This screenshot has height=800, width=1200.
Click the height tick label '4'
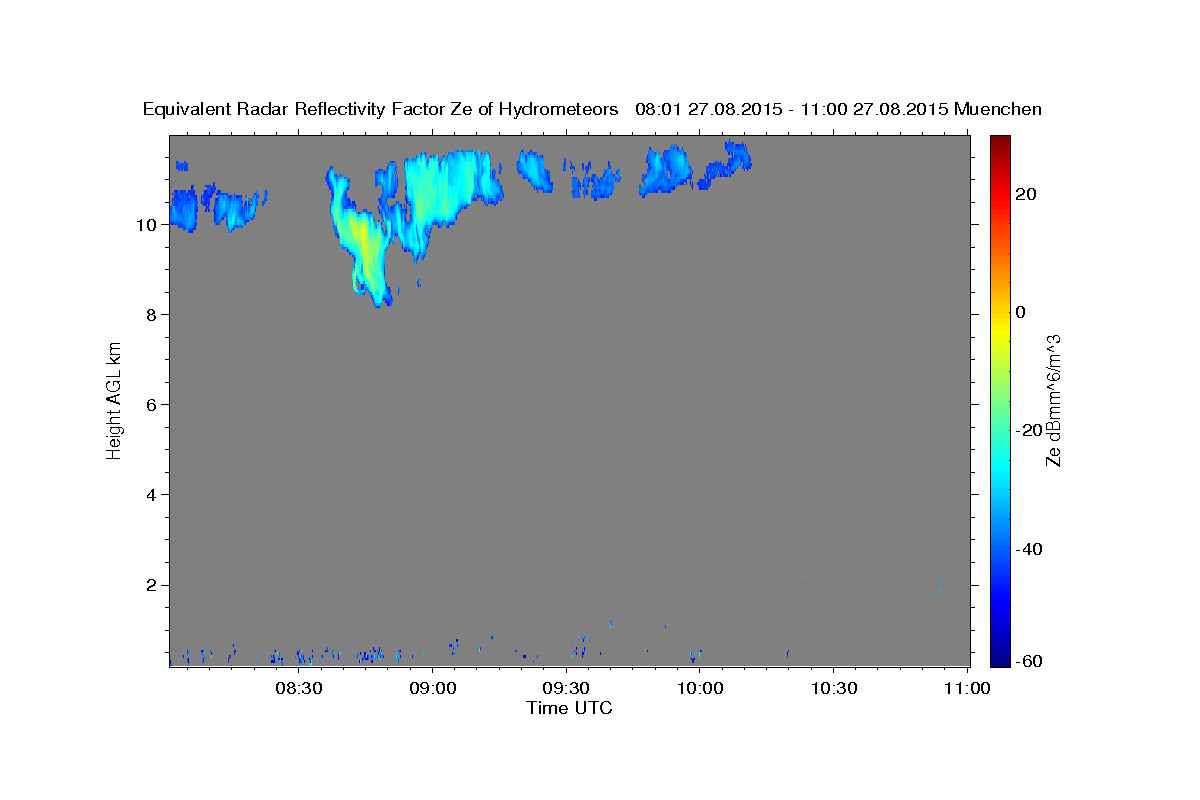point(153,495)
